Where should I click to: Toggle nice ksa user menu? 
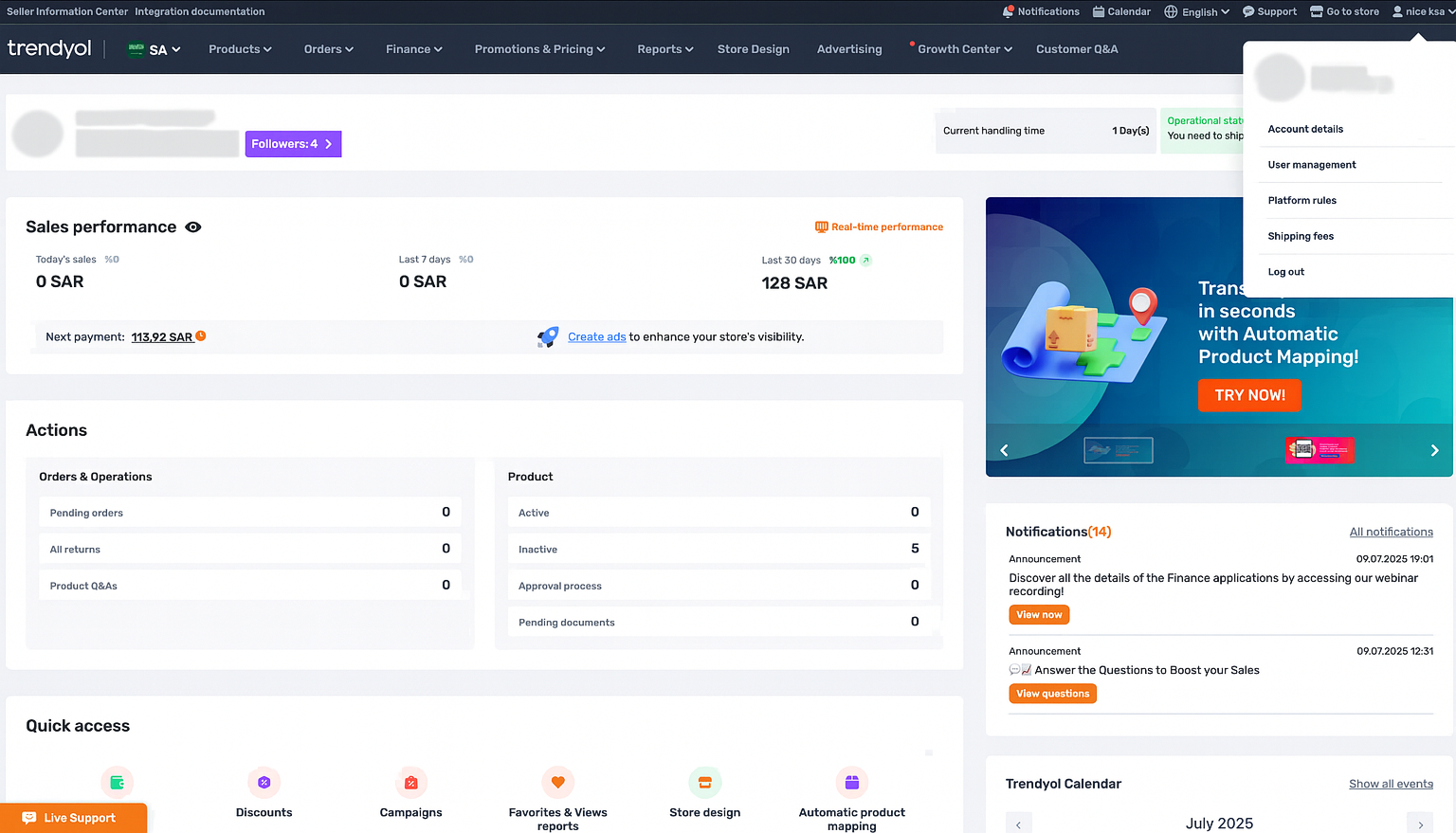tap(1424, 11)
